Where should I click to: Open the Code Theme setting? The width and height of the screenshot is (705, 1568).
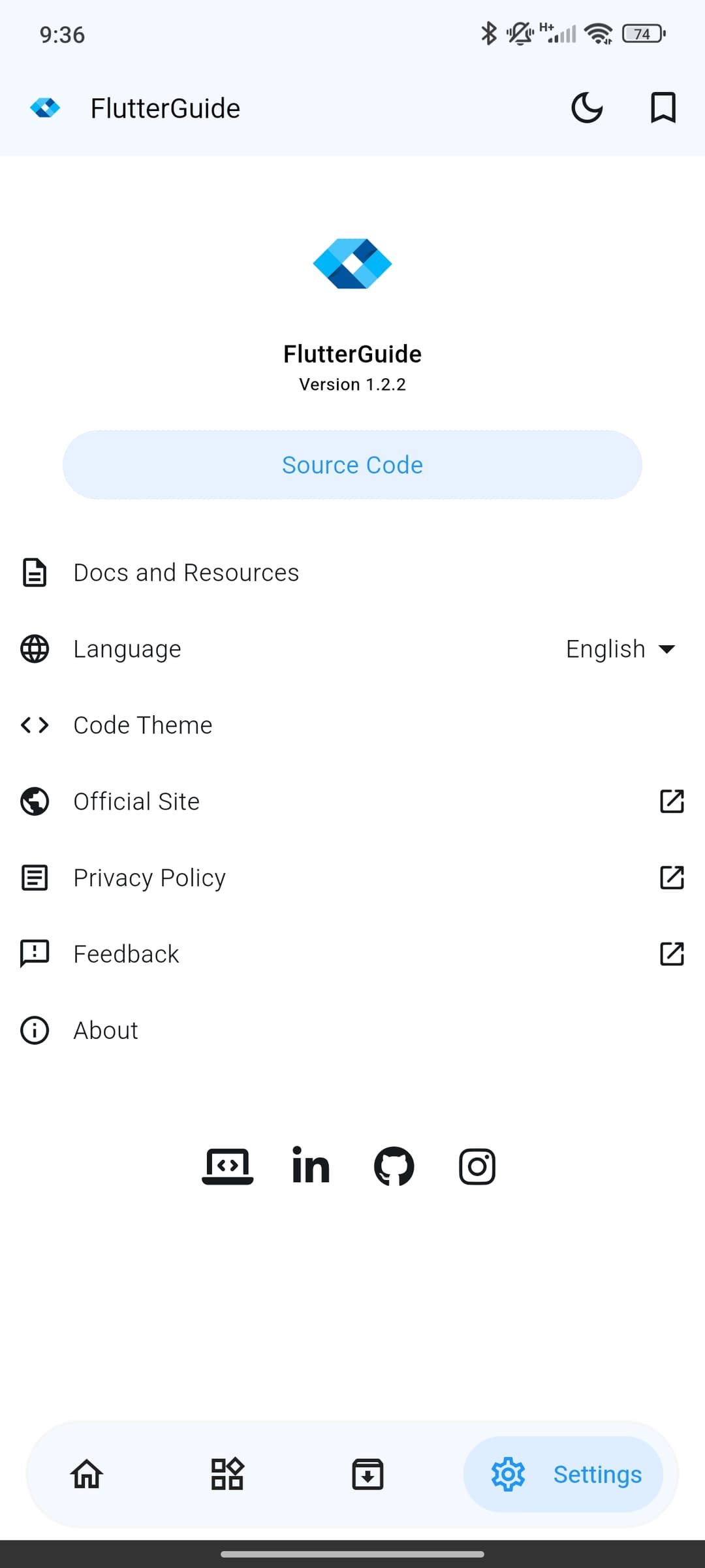point(143,726)
